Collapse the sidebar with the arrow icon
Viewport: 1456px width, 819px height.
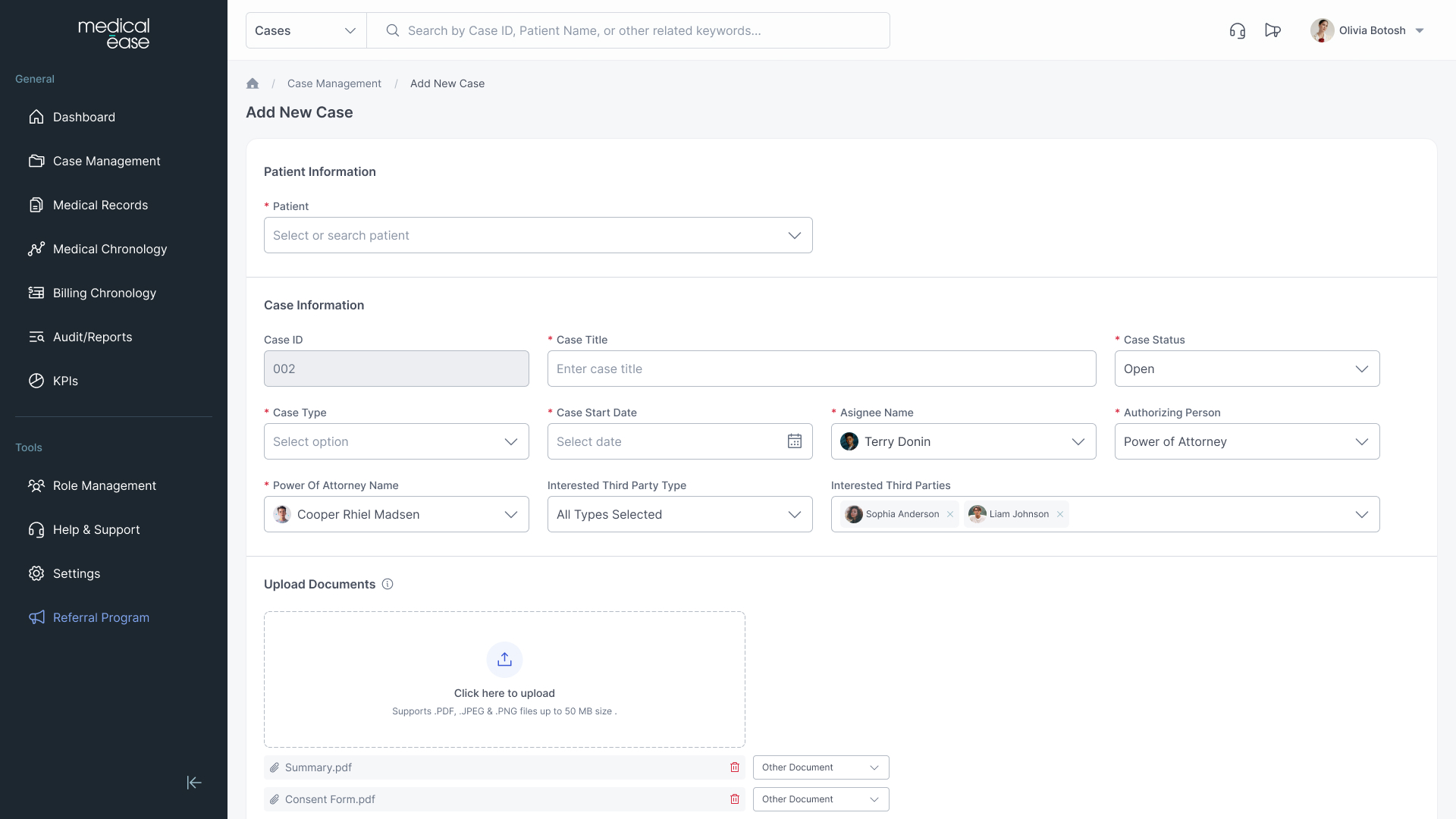[194, 783]
